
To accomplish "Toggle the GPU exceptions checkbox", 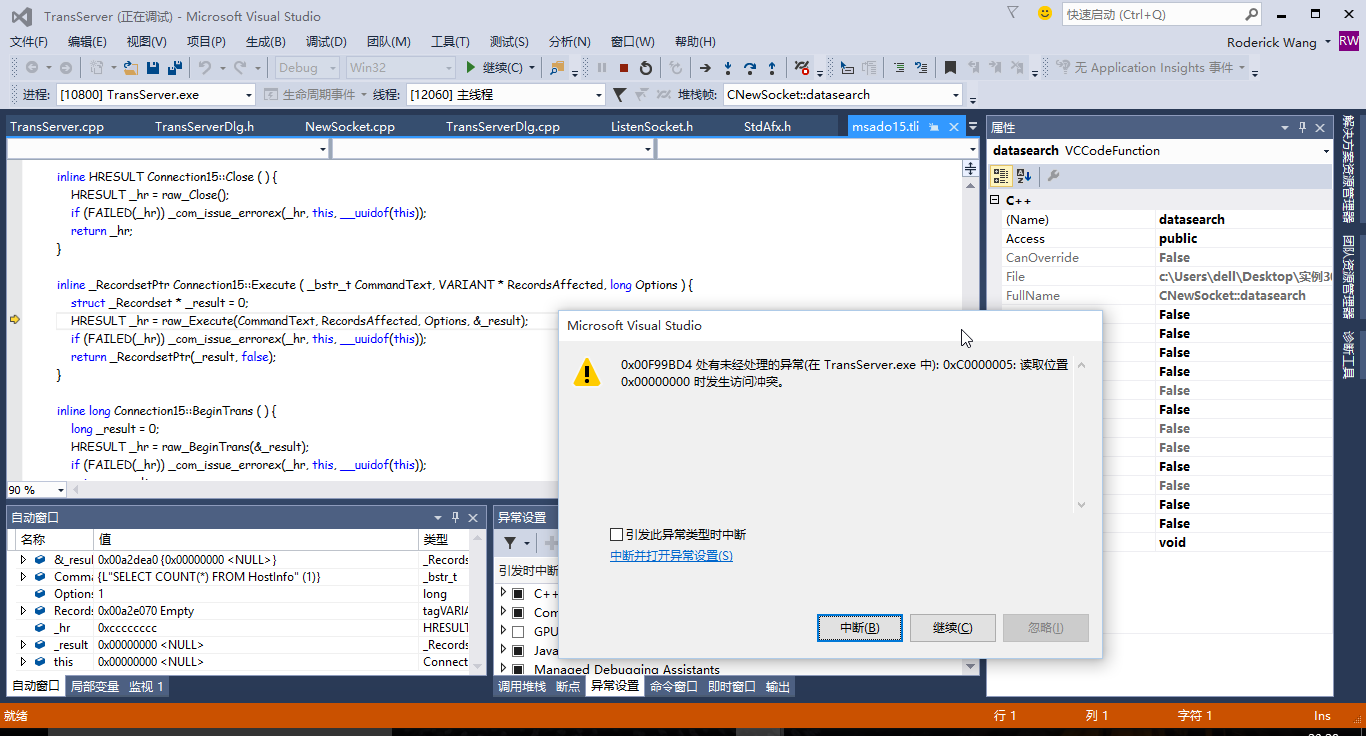I will click(518, 631).
